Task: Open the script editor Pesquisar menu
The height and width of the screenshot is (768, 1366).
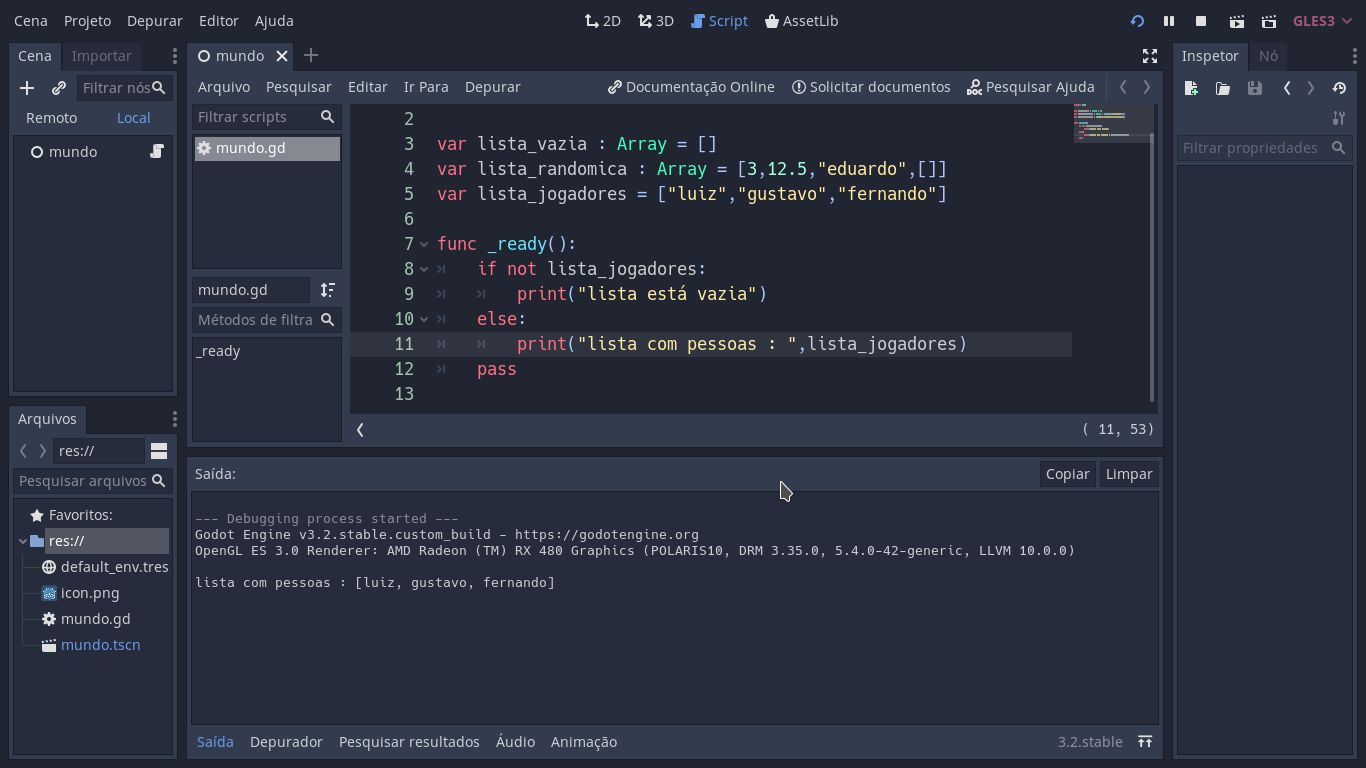Action: tap(299, 87)
